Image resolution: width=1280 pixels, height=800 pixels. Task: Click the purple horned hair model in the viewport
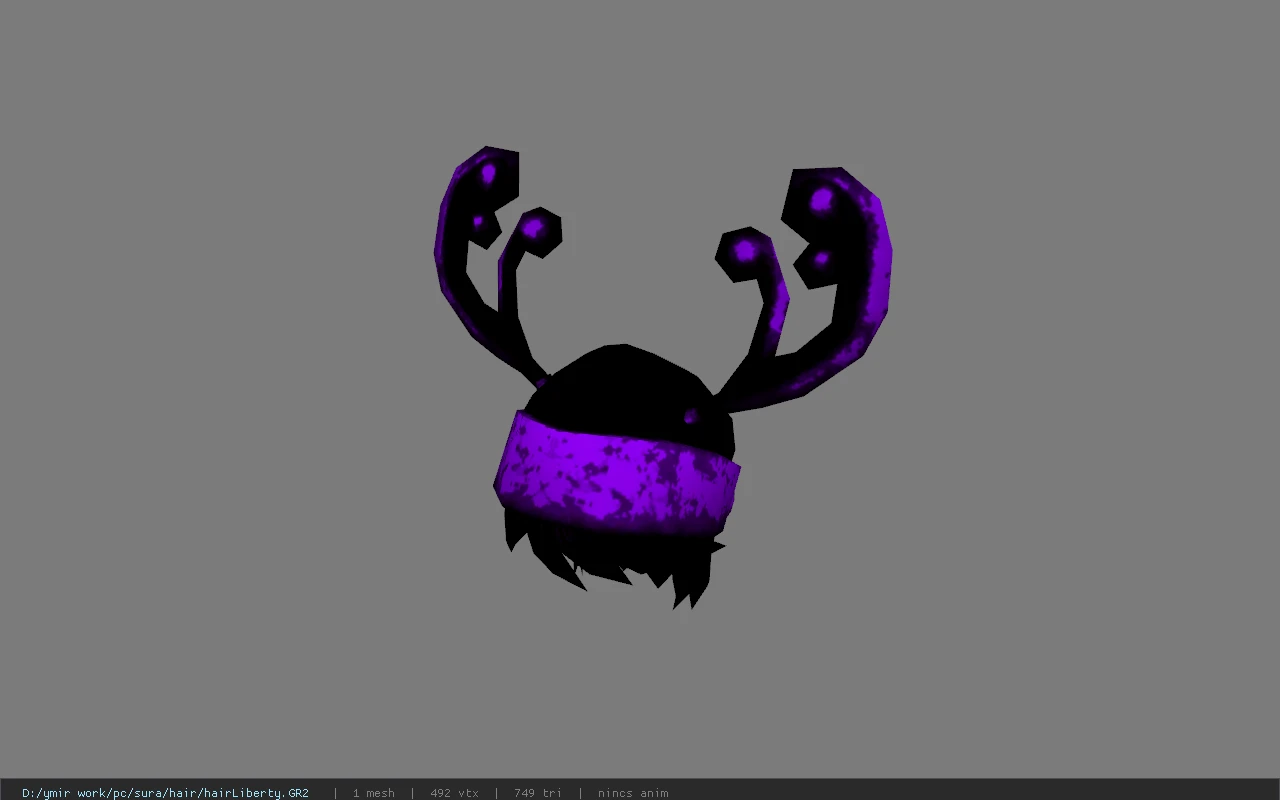click(662, 378)
